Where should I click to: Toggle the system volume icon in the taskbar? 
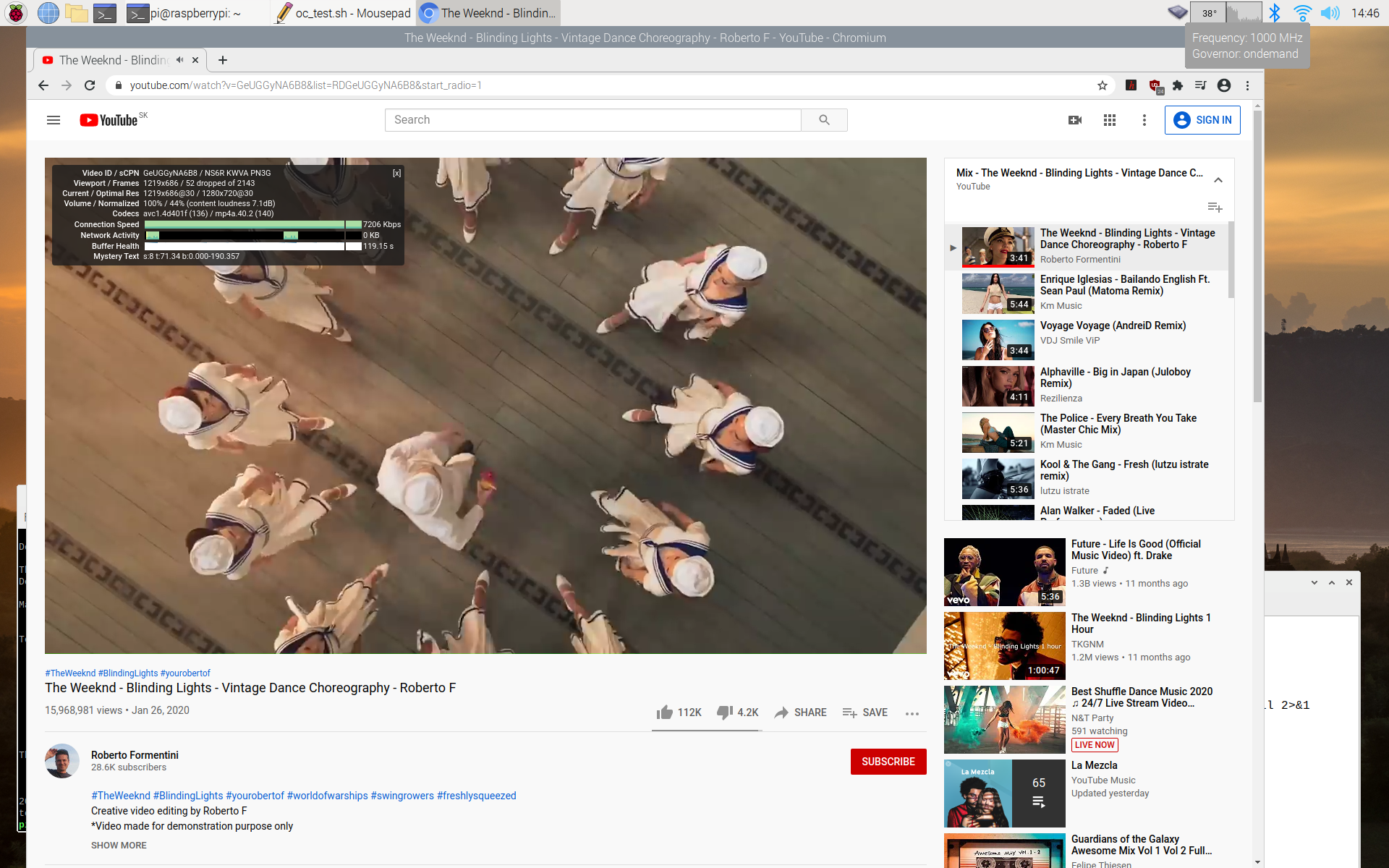1329,13
